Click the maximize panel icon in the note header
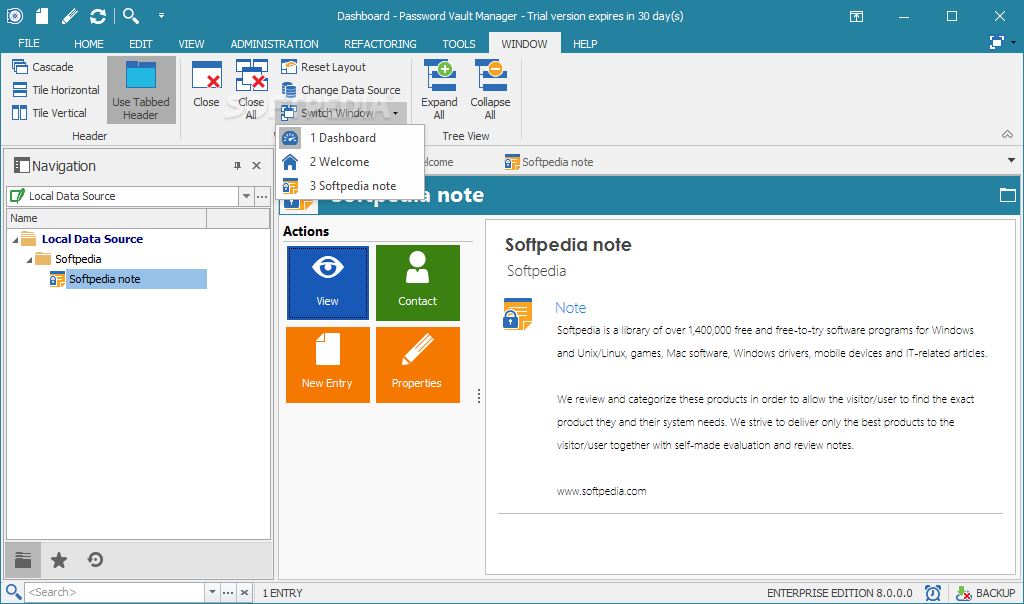The image size is (1024, 604). pos(1007,195)
